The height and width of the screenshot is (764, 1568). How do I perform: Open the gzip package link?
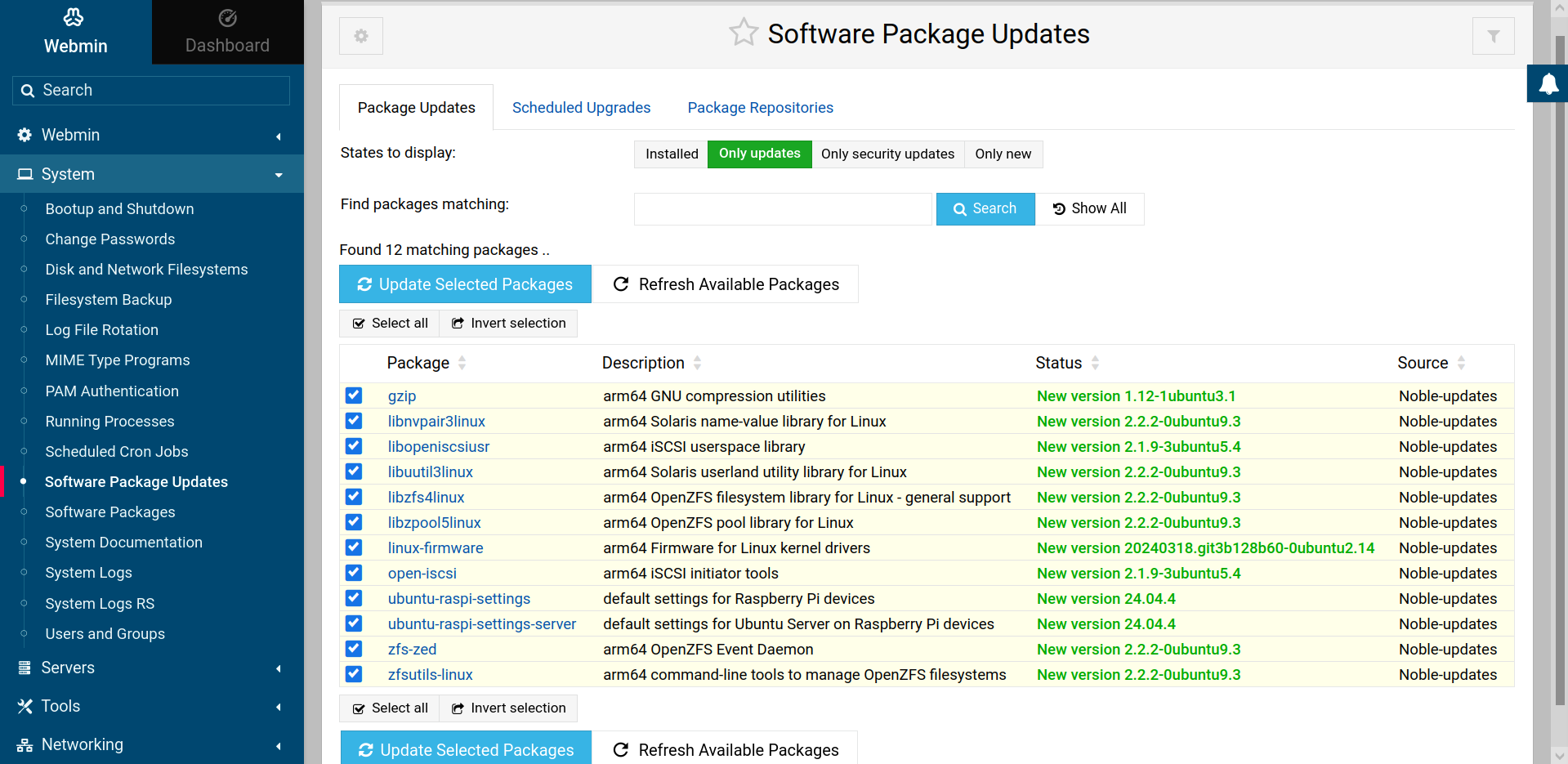click(x=402, y=396)
